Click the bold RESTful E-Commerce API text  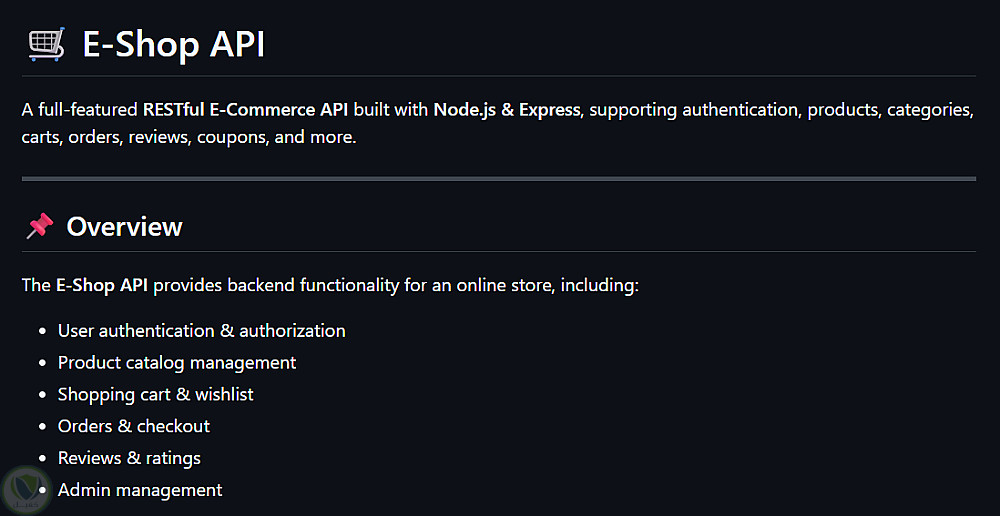(x=245, y=109)
